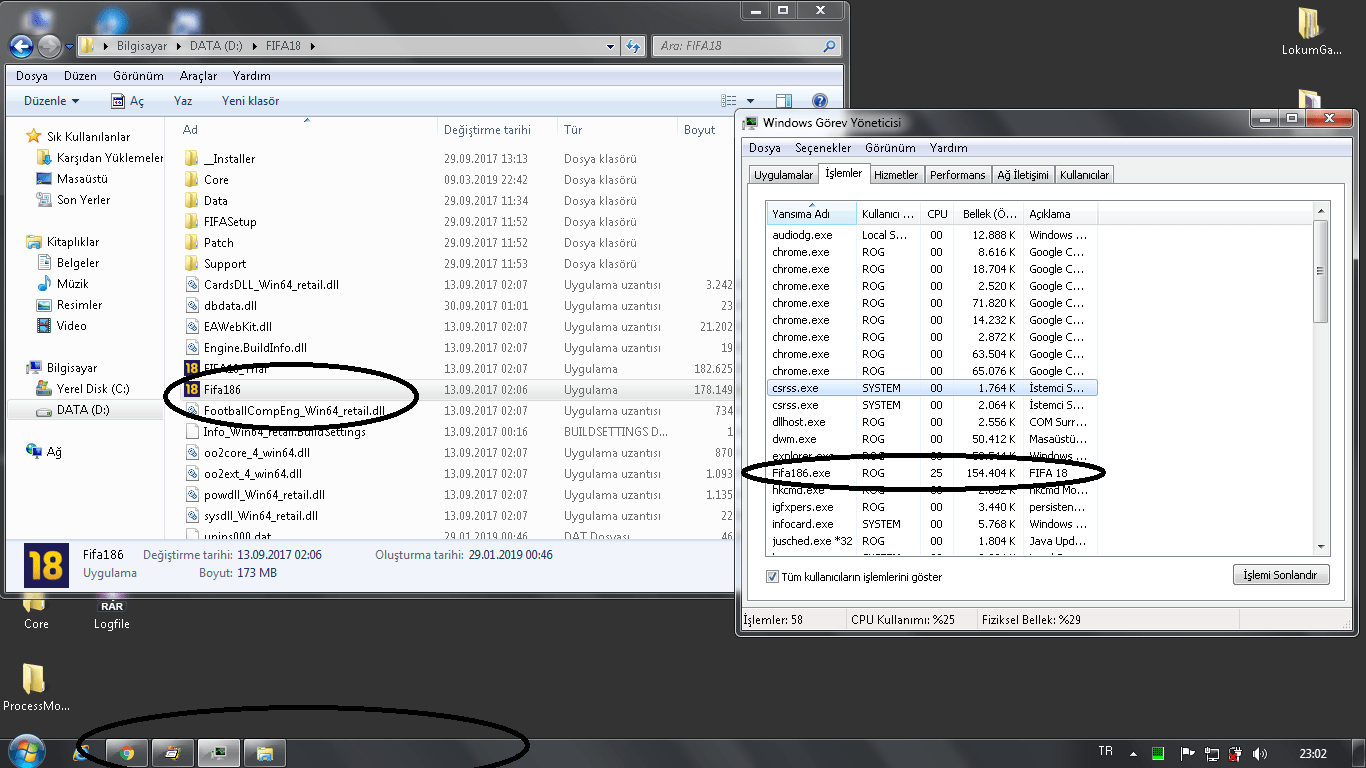Open the Kullanıcılar tab

(x=1084, y=175)
